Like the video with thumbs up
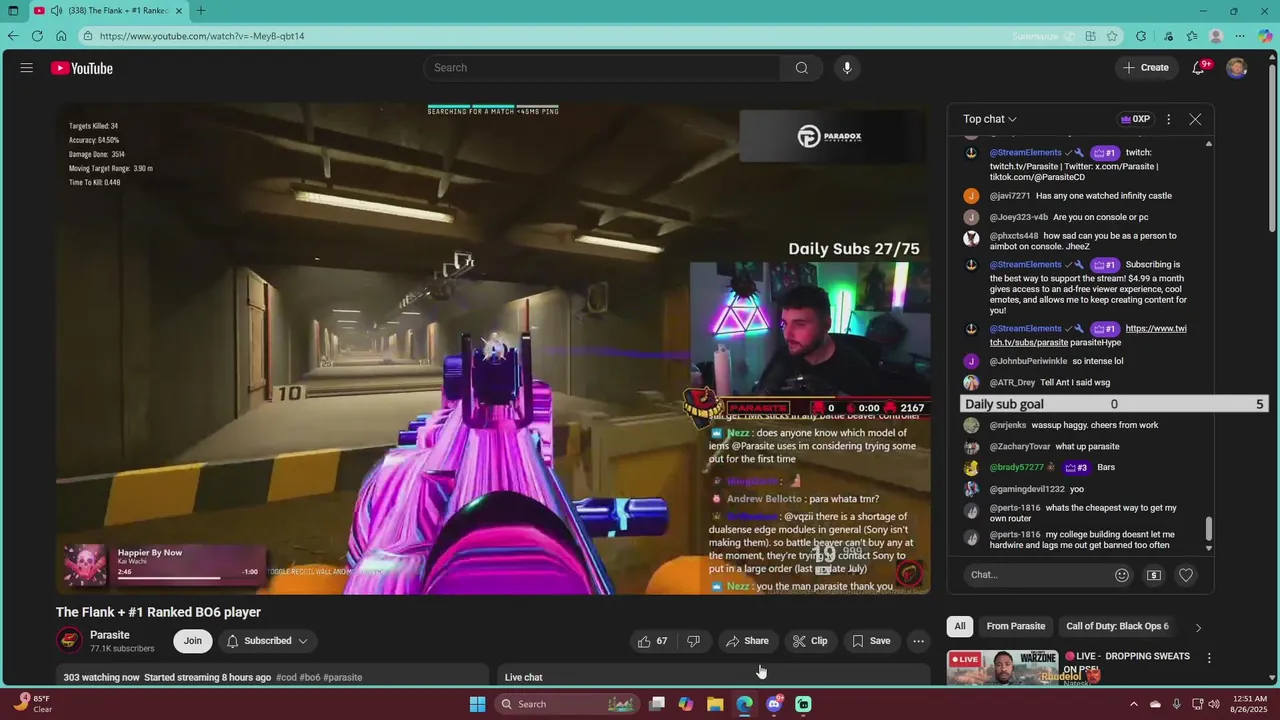Viewport: 1280px width, 720px height. coord(653,641)
